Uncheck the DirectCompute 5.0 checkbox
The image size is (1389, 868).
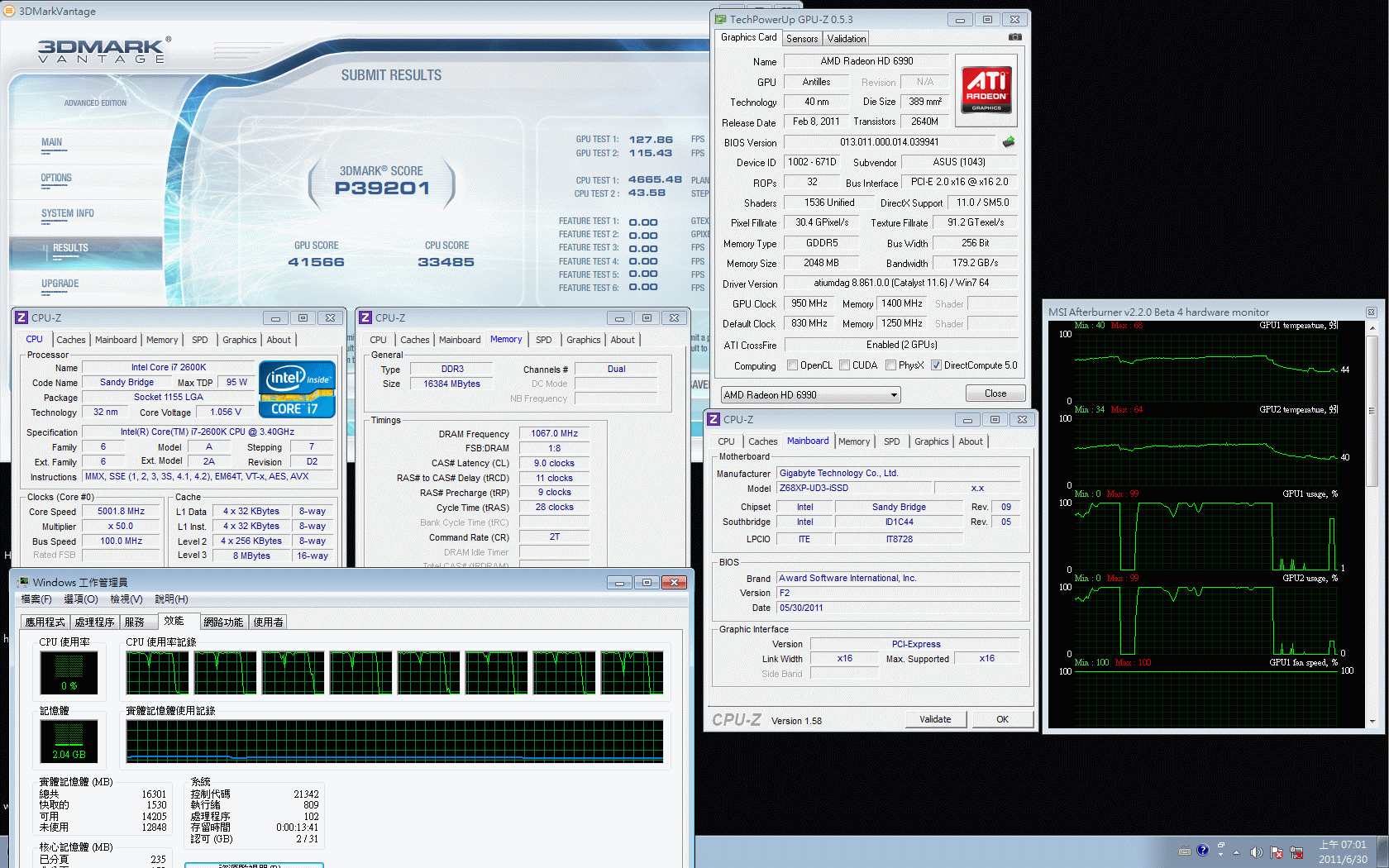[936, 365]
